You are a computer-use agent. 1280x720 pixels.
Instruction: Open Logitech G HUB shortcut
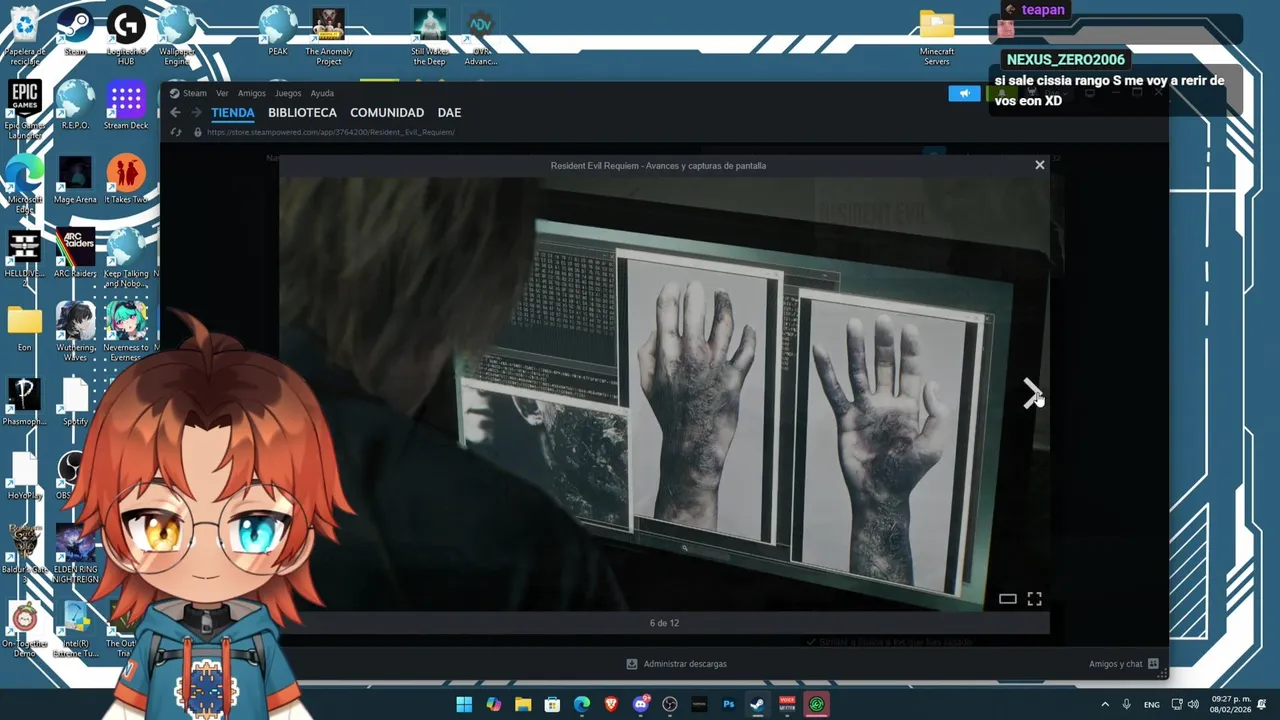click(126, 36)
